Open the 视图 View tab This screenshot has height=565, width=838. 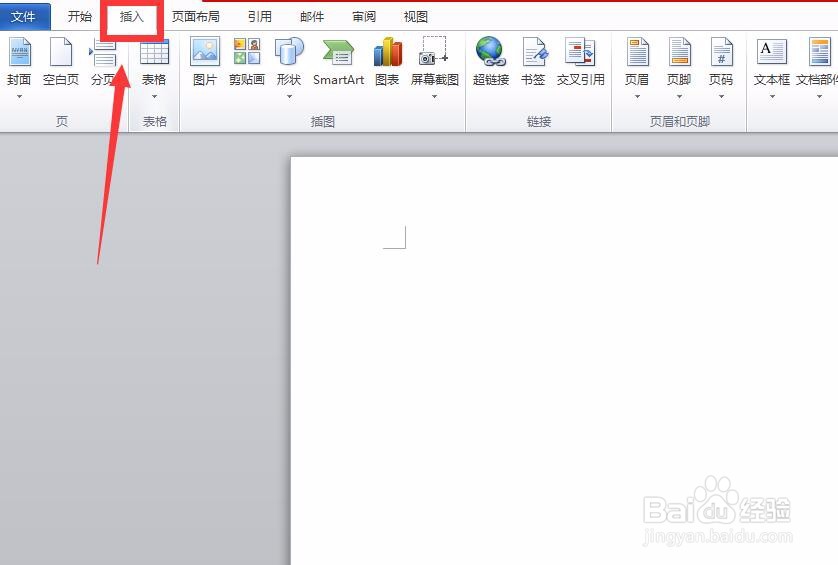415,17
